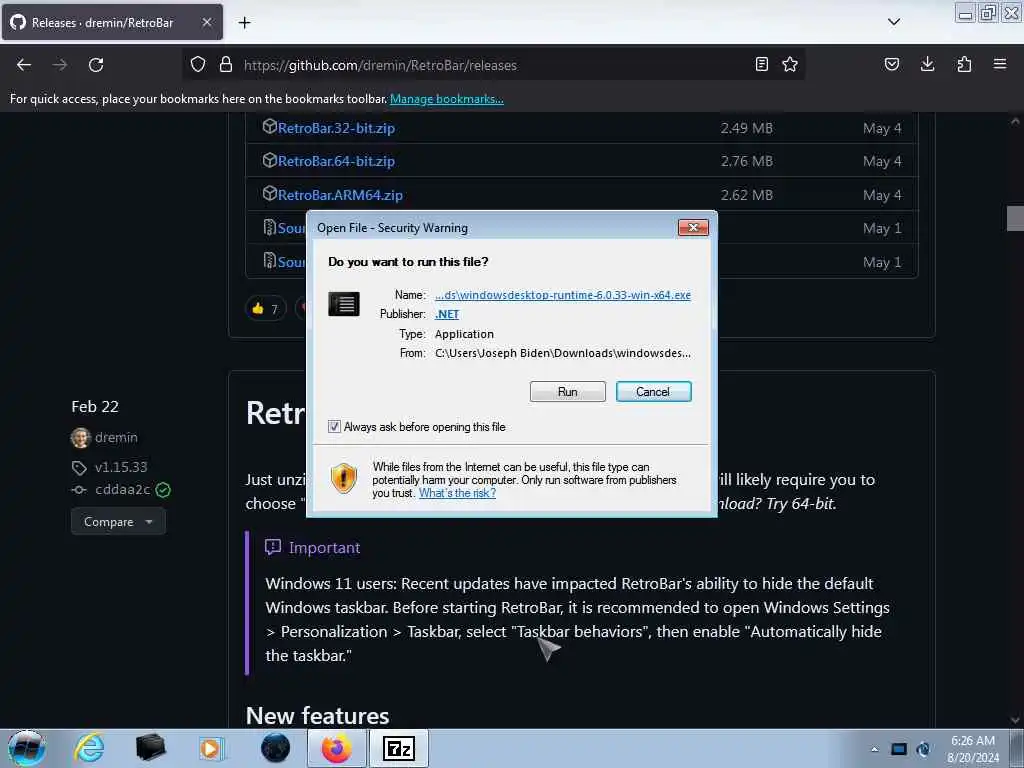Click the list all tabs chevron
This screenshot has height=768, width=1024.
894,22
